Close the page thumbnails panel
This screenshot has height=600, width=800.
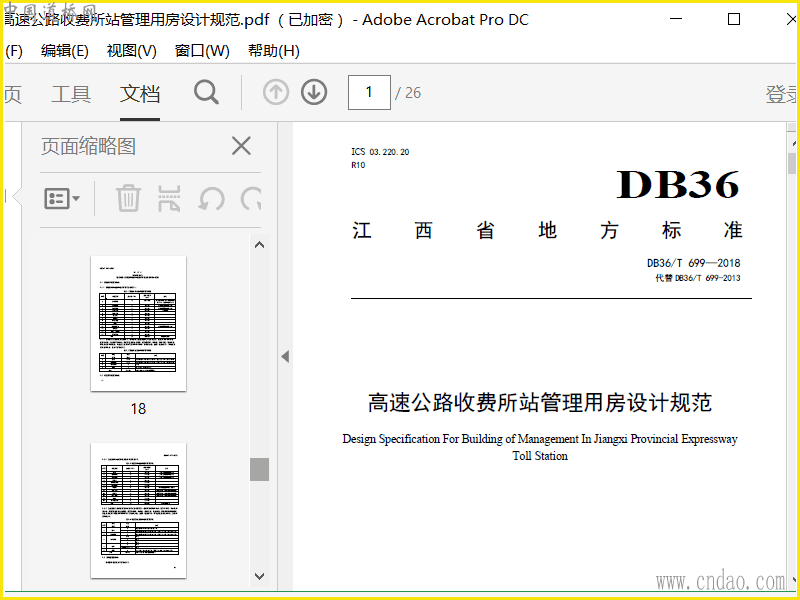(x=241, y=146)
